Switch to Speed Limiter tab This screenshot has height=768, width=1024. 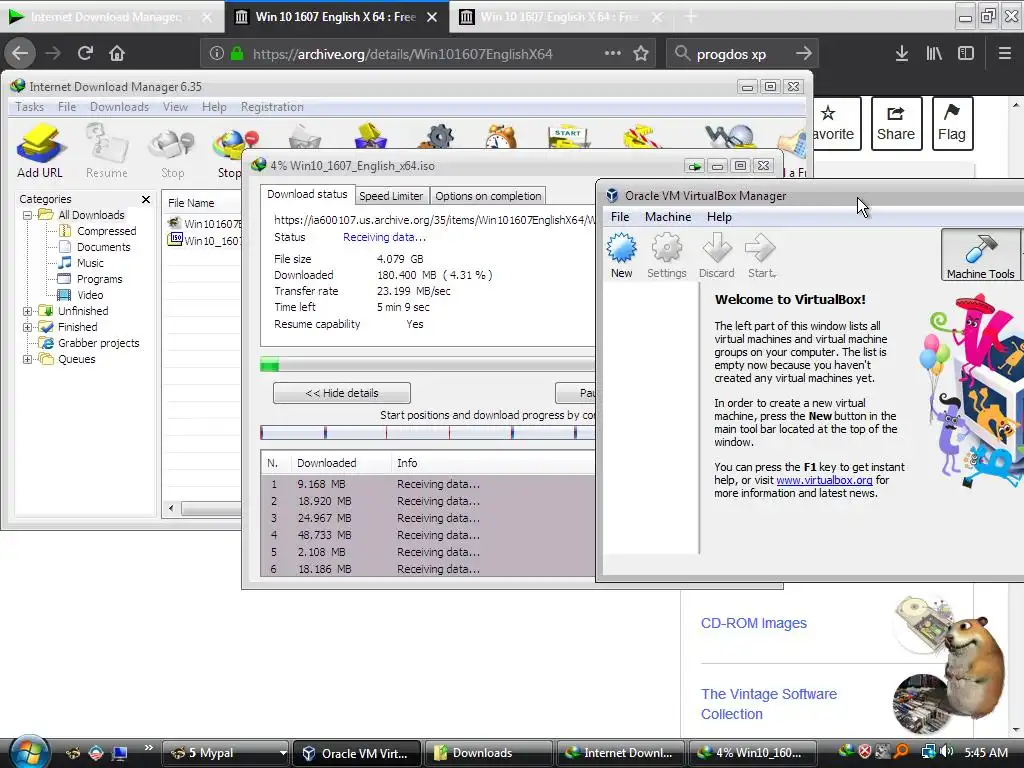391,196
